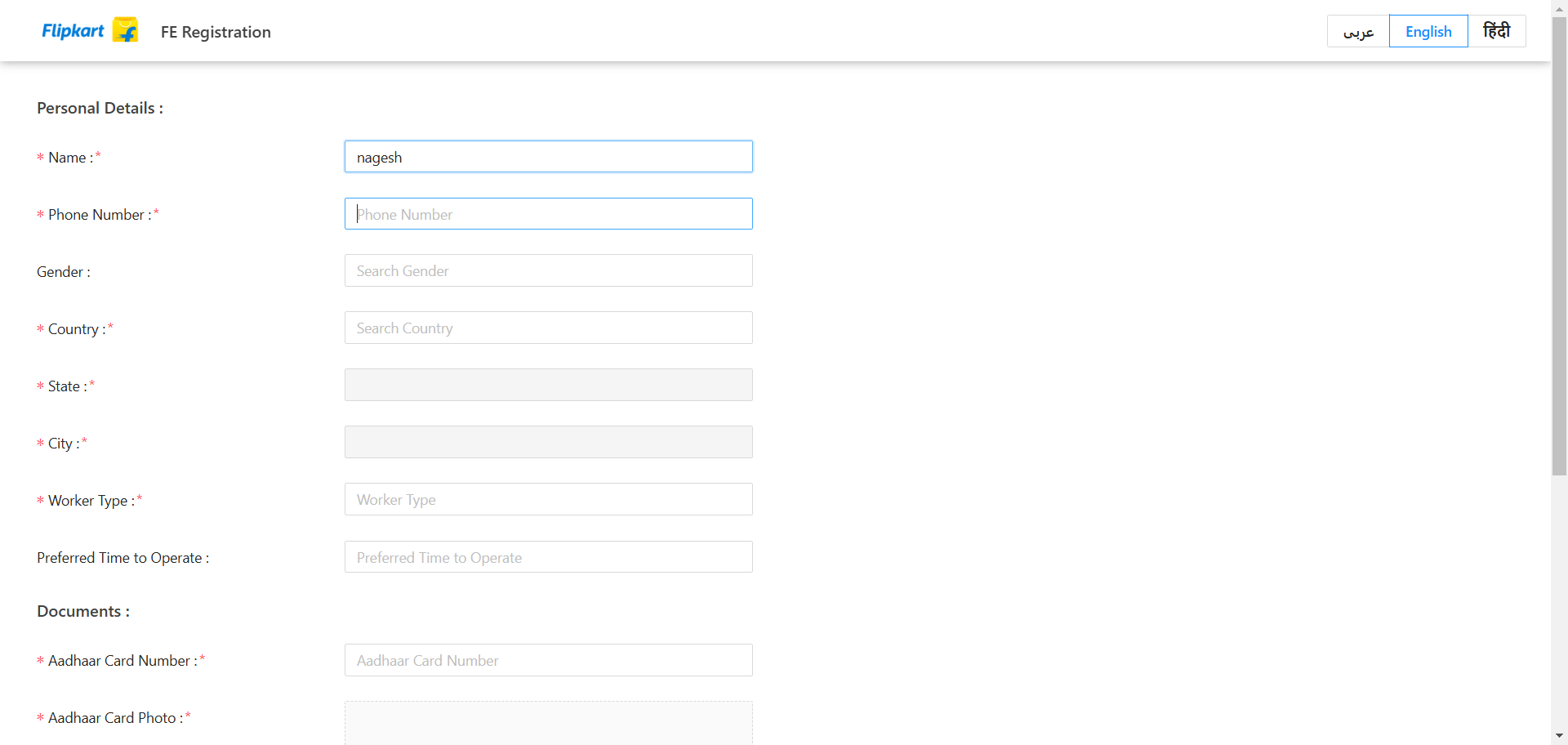Switch language to Arabic
Viewport: 1568px width, 745px height.
click(x=1358, y=32)
